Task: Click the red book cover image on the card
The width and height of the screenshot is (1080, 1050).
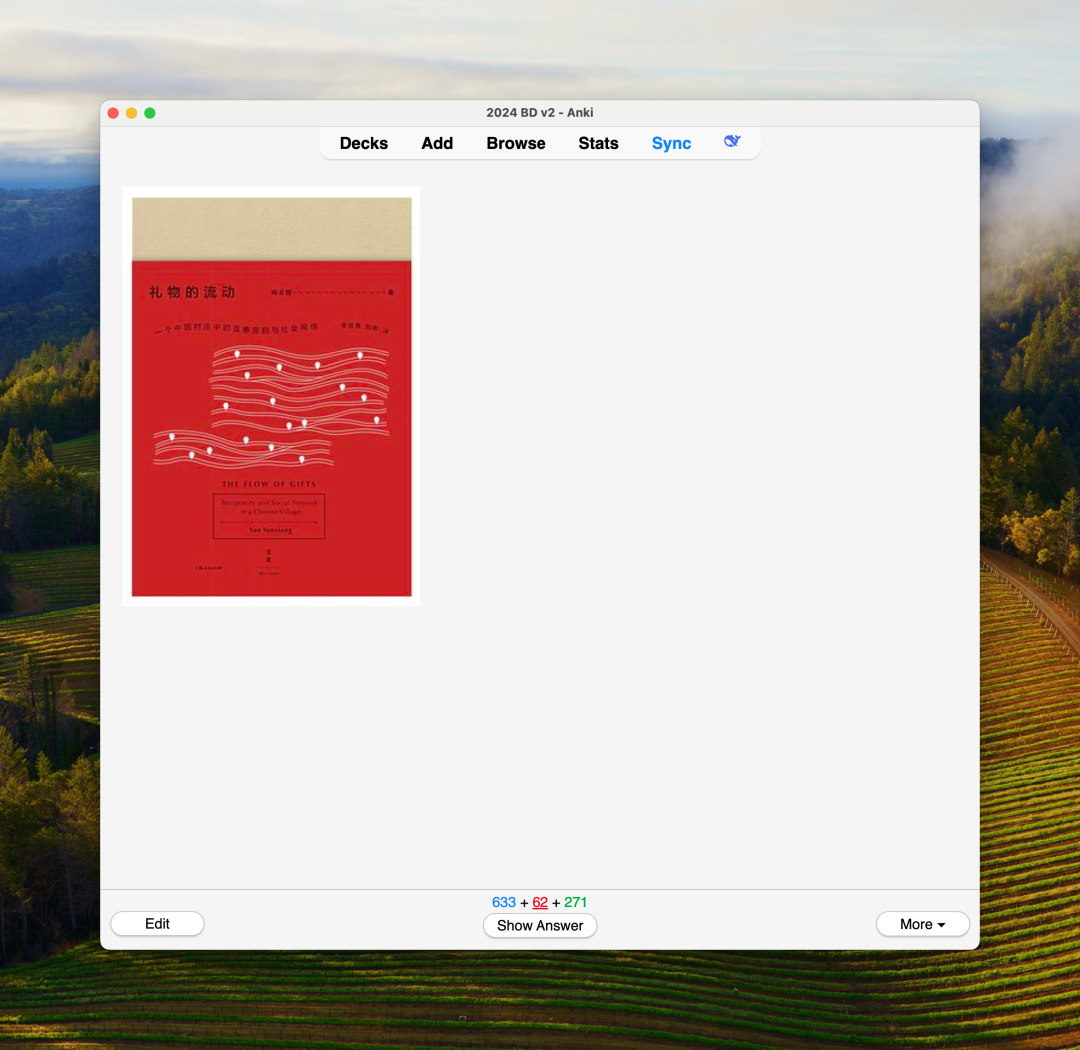Action: (271, 397)
